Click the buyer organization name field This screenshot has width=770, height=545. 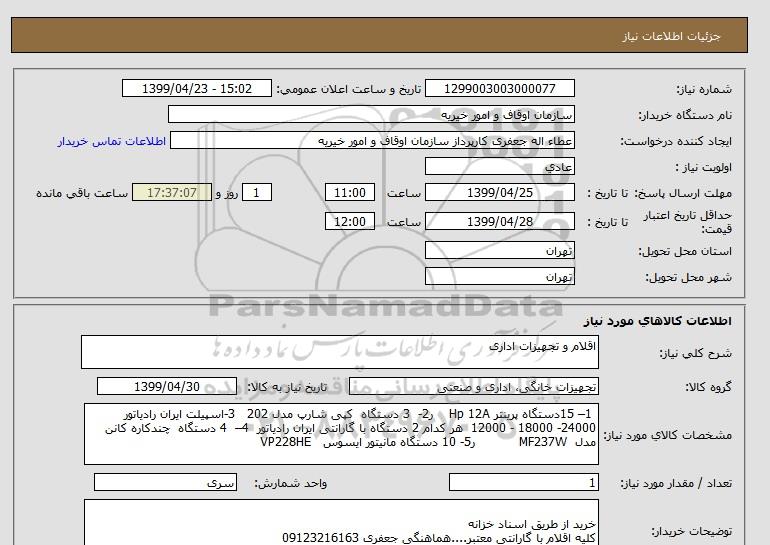[371, 115]
